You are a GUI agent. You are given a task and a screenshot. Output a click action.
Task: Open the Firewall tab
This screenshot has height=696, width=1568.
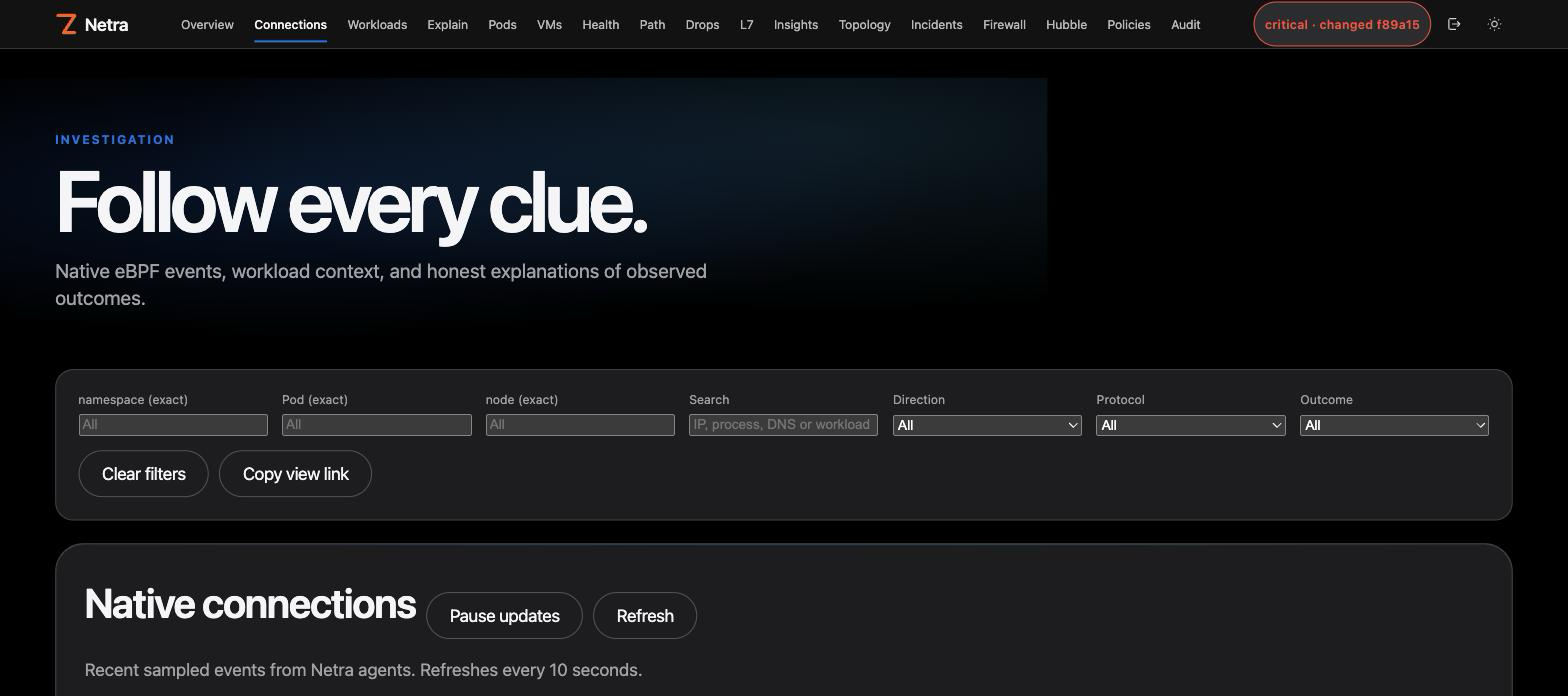[x=1004, y=24]
